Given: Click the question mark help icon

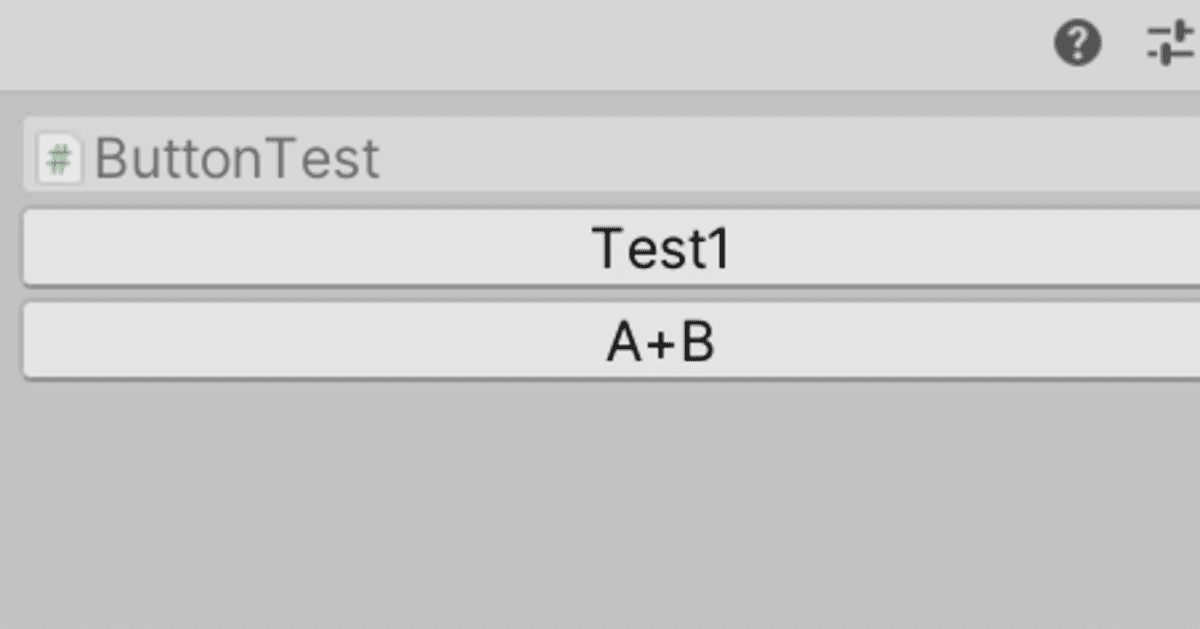Looking at the screenshot, I should (1078, 44).
